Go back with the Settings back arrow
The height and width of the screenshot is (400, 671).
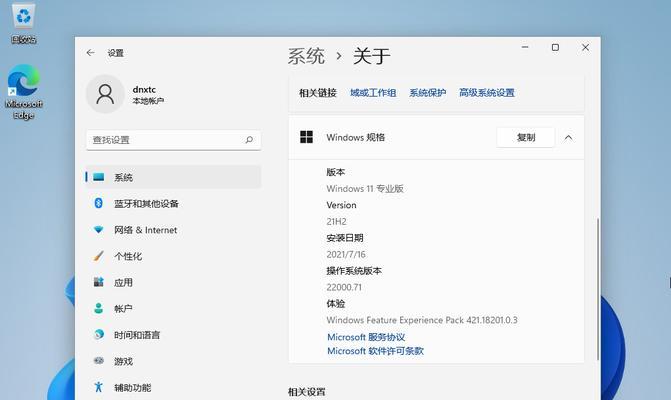(90, 53)
